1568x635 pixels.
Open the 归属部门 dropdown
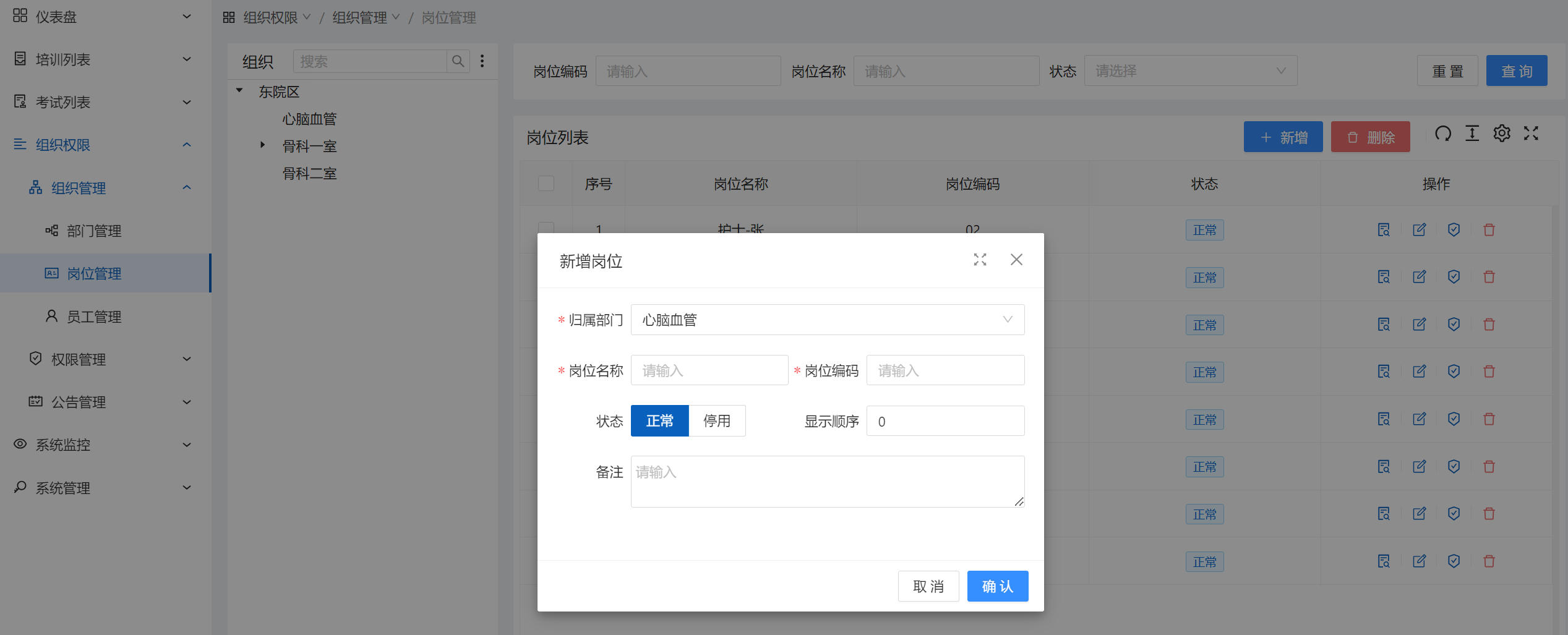coord(827,320)
